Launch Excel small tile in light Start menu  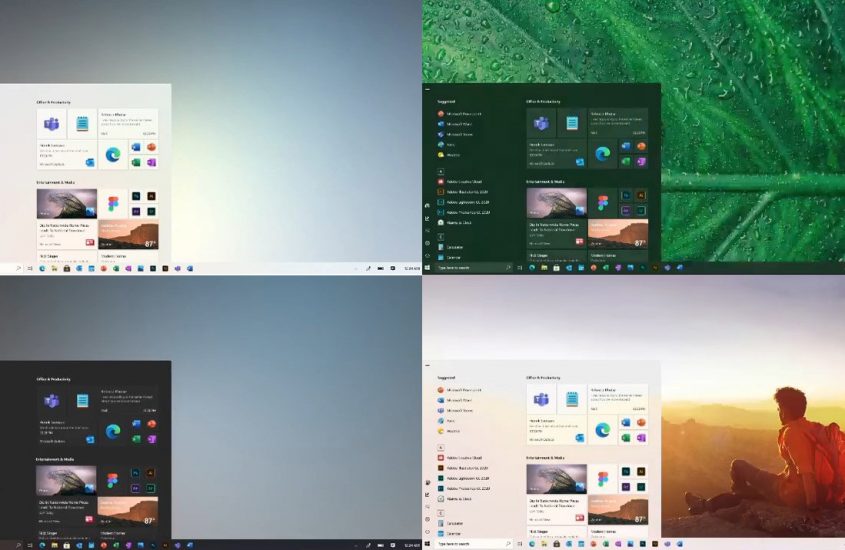click(x=136, y=162)
